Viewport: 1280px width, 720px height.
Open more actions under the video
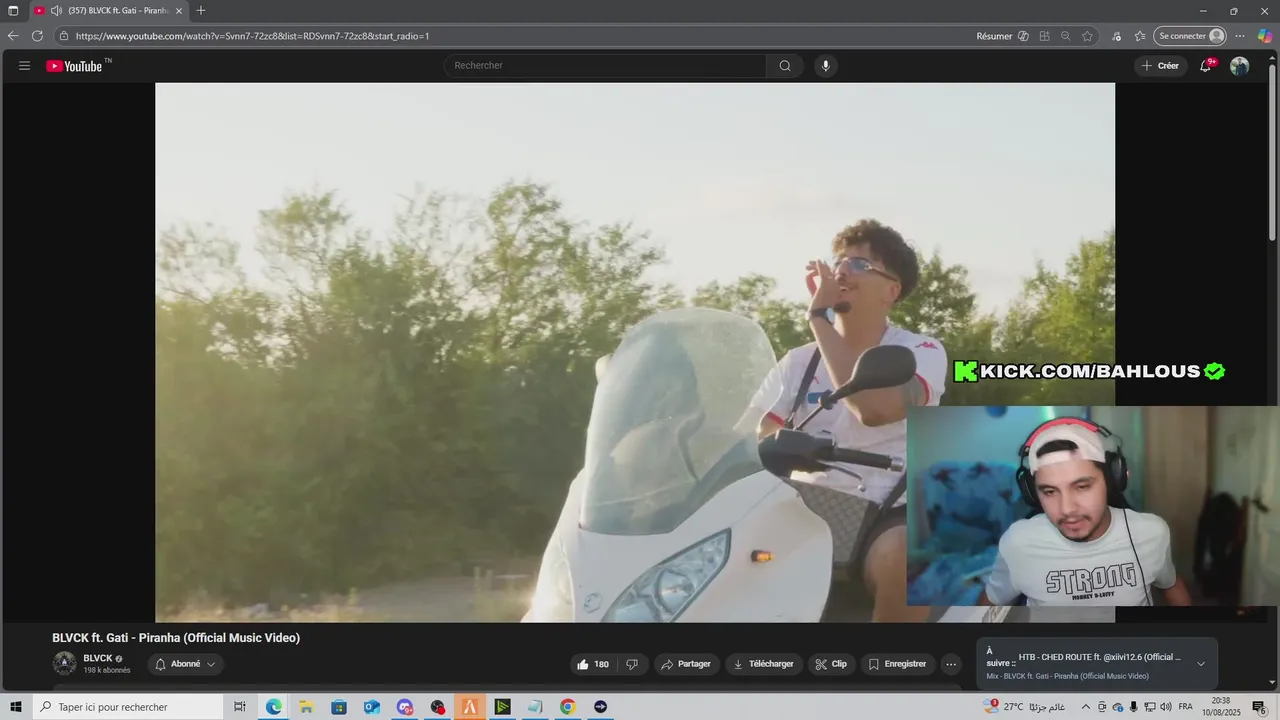pyautogui.click(x=951, y=664)
